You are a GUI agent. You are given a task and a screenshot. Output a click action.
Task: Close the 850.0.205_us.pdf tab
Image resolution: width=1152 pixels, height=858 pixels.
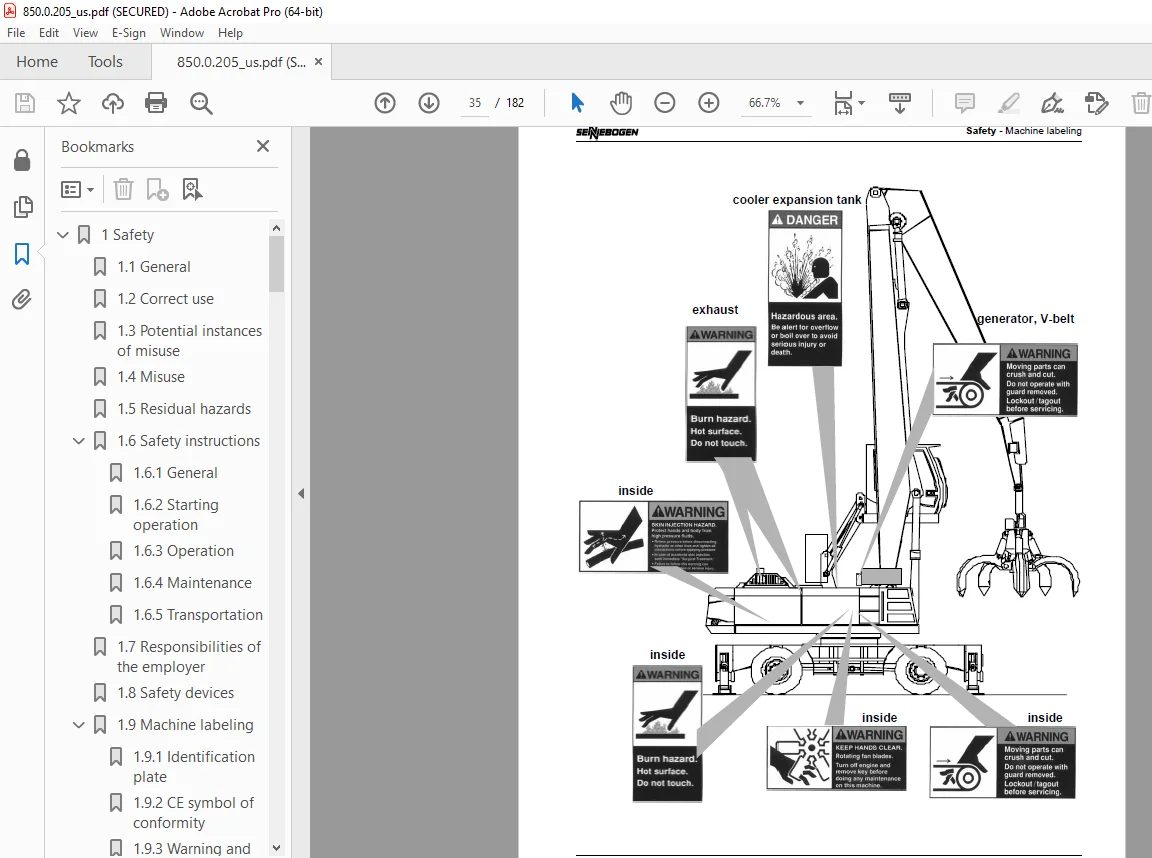pos(318,62)
